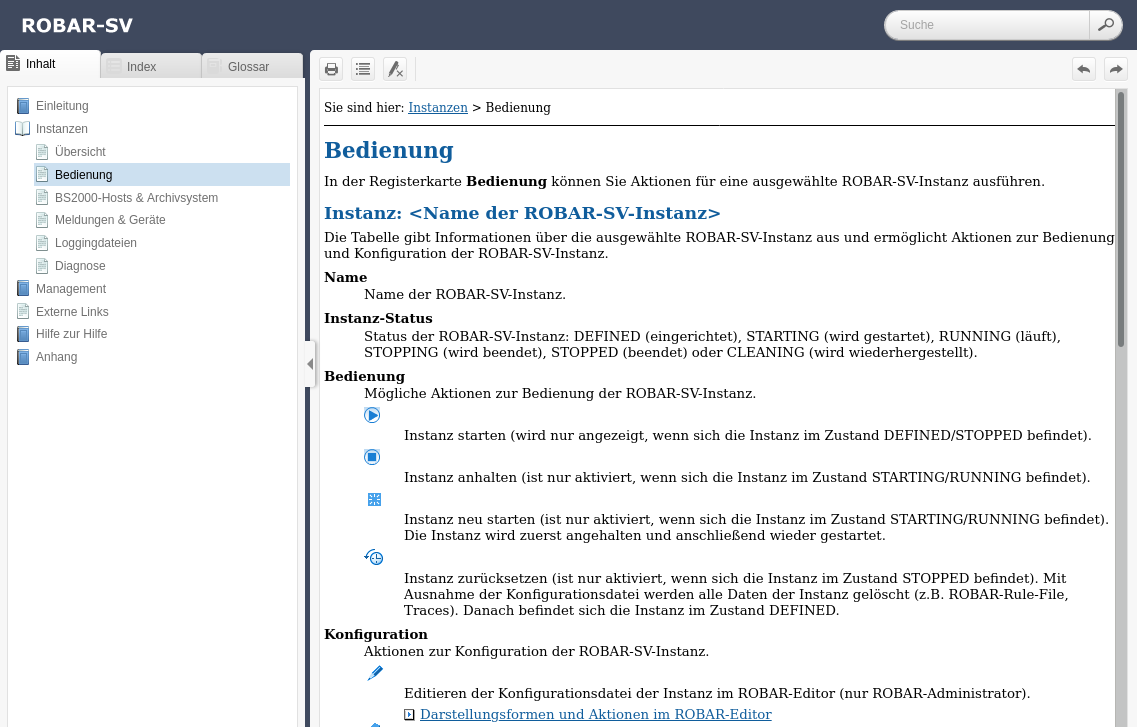Open Darstellungsformen und Aktionen im ROBAR-Editor link
Image resolution: width=1137 pixels, height=727 pixels.
click(x=595, y=715)
